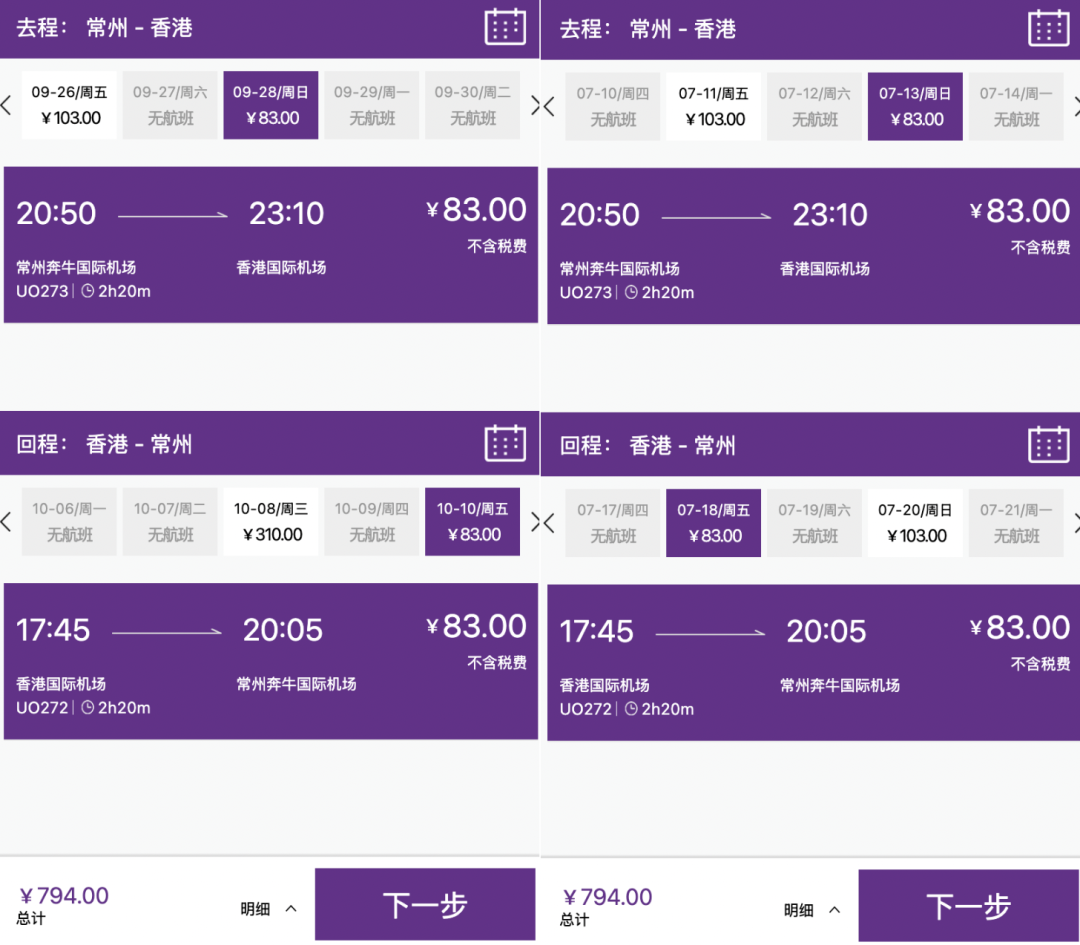Image resolution: width=1080 pixels, height=945 pixels.
Task: Click previous-dates arrow beside 10-06/周一
Action: 6,522
